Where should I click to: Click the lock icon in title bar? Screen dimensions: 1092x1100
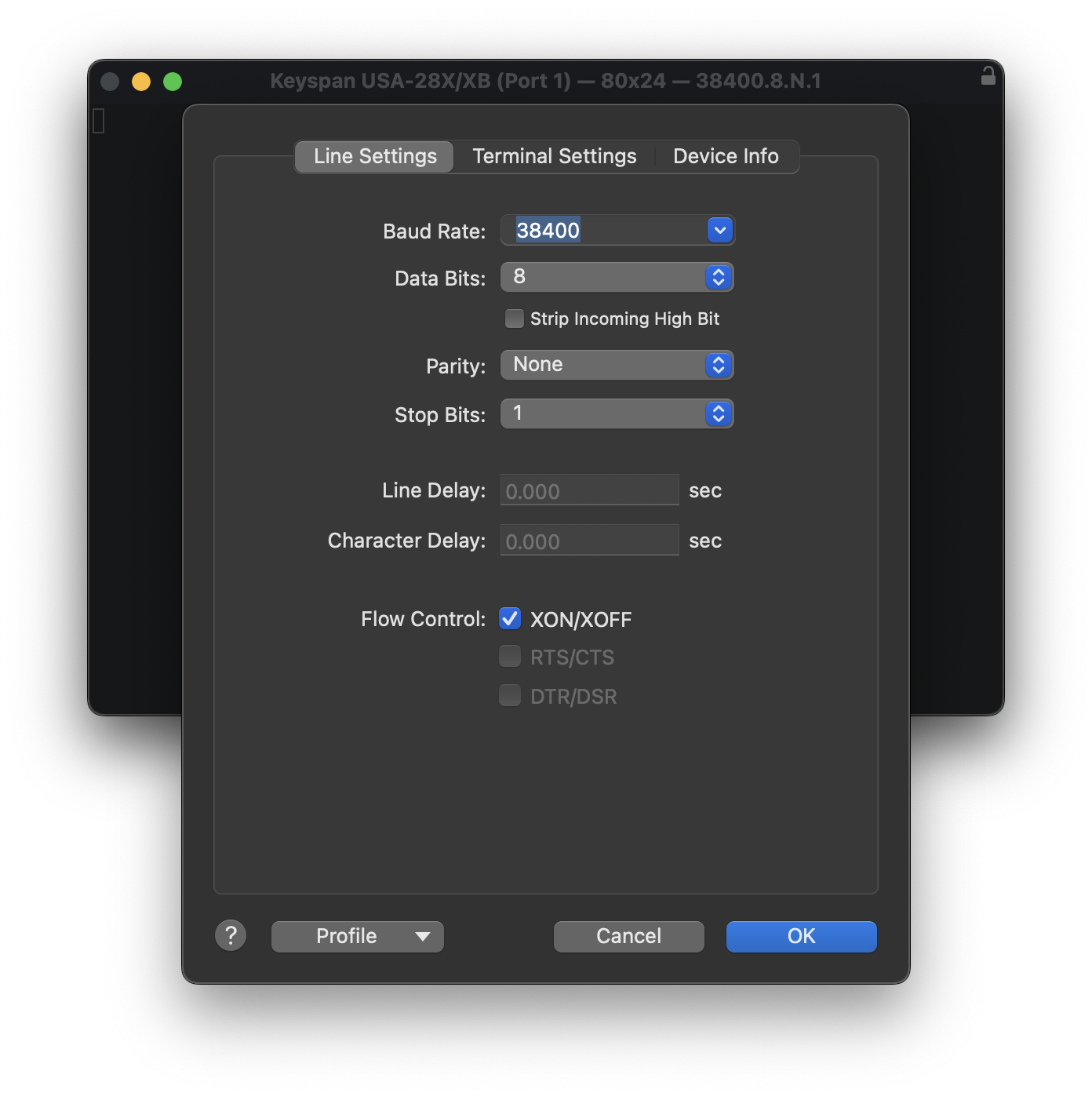988,75
